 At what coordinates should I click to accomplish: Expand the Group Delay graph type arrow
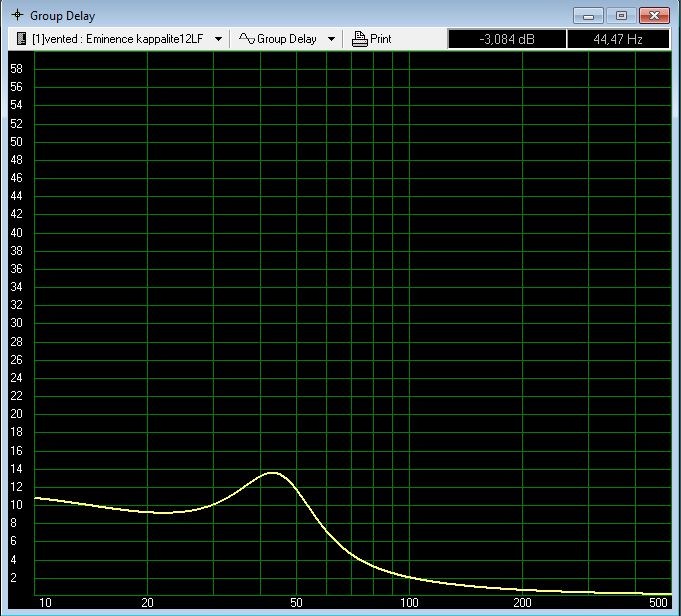(331, 39)
